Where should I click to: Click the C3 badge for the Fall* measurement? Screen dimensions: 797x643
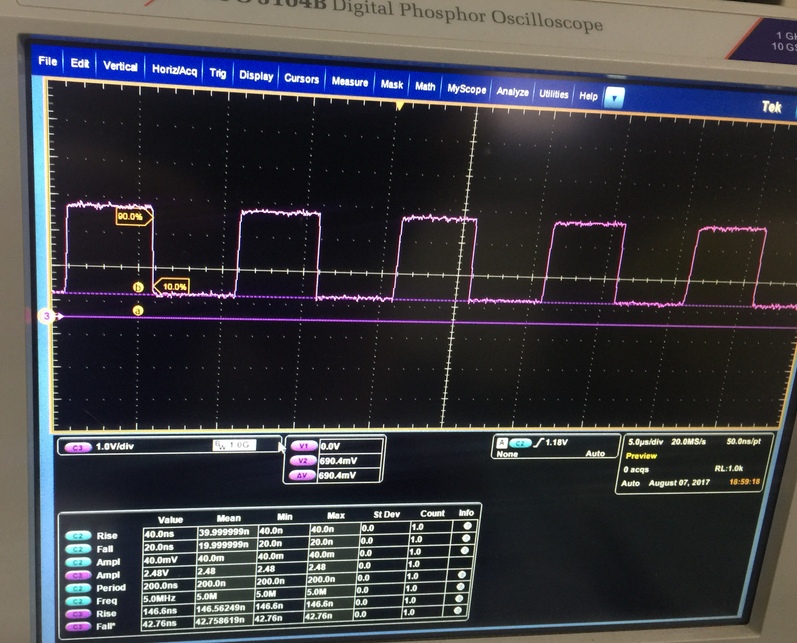(x=78, y=627)
